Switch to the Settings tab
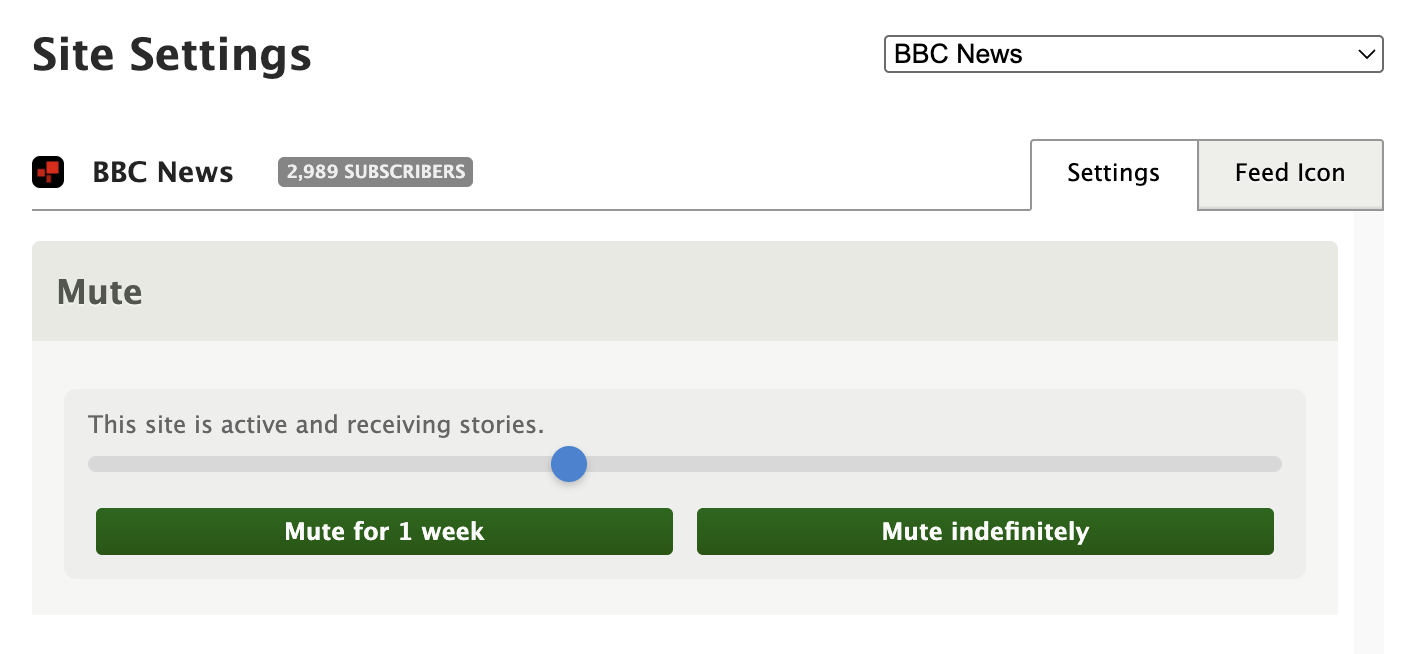1408x654 pixels. (x=1113, y=173)
